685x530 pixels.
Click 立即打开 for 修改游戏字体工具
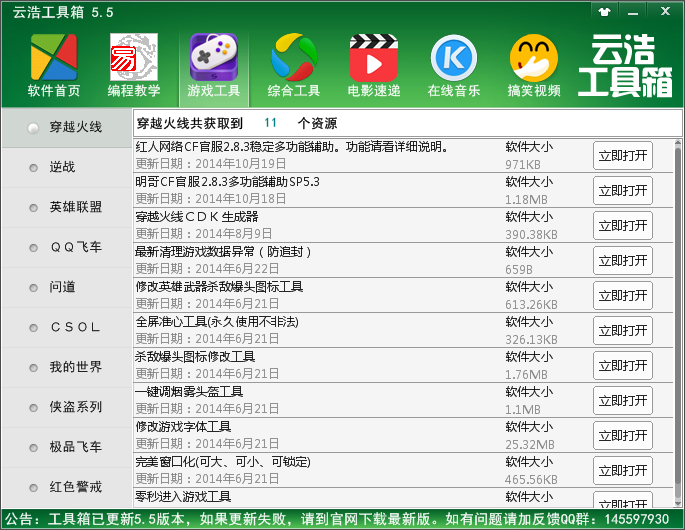click(x=623, y=435)
